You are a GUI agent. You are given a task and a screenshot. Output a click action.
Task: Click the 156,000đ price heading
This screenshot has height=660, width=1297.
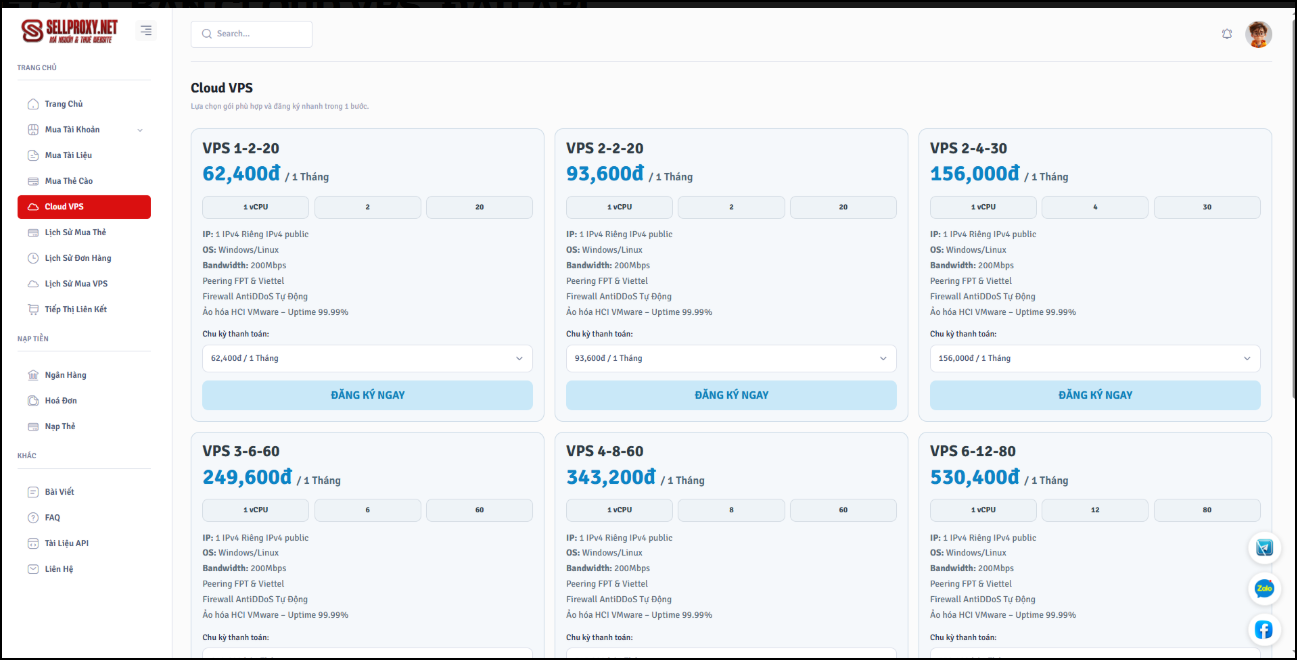[x=975, y=174]
